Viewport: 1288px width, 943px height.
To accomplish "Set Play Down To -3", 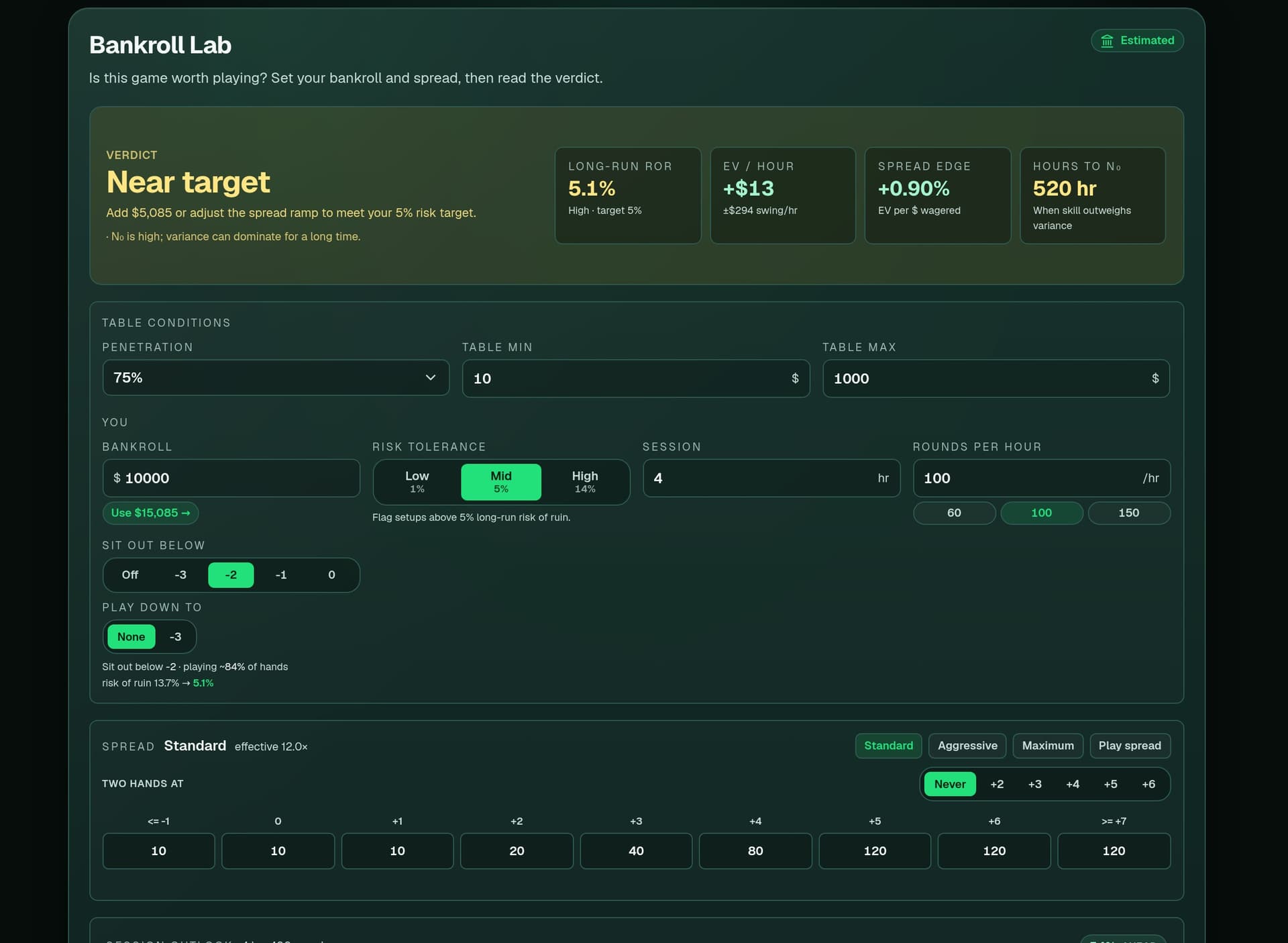I will point(175,637).
